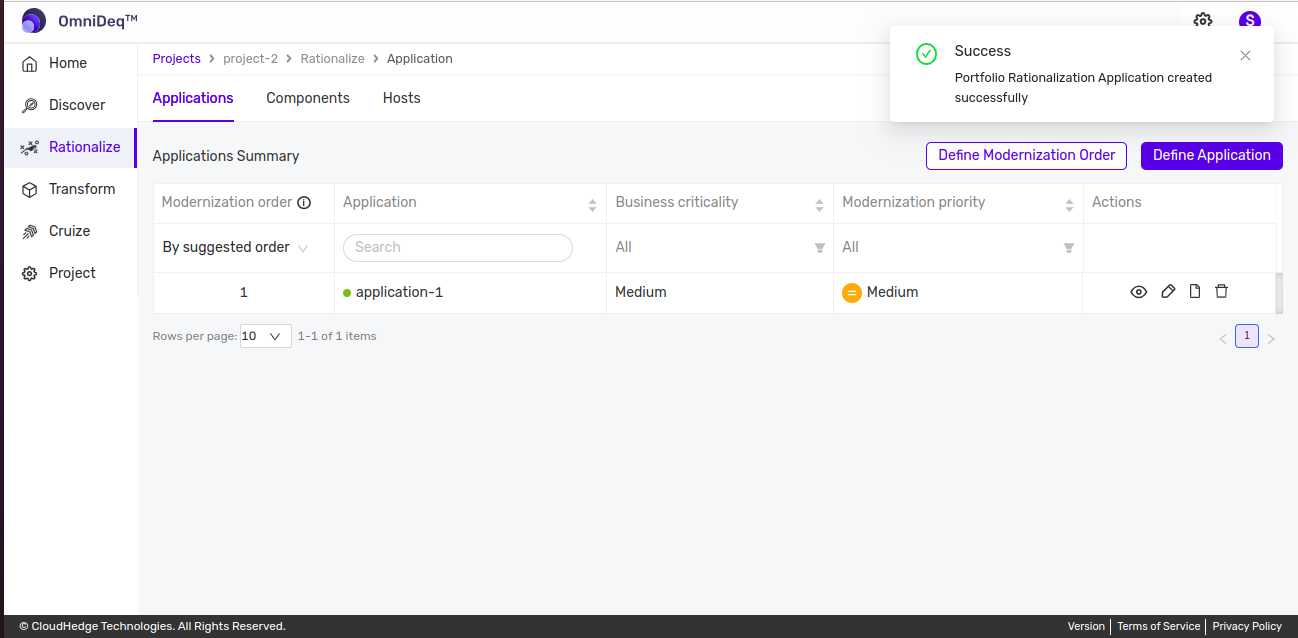Click Modernization order info icon
This screenshot has height=638, width=1298.
click(x=304, y=203)
